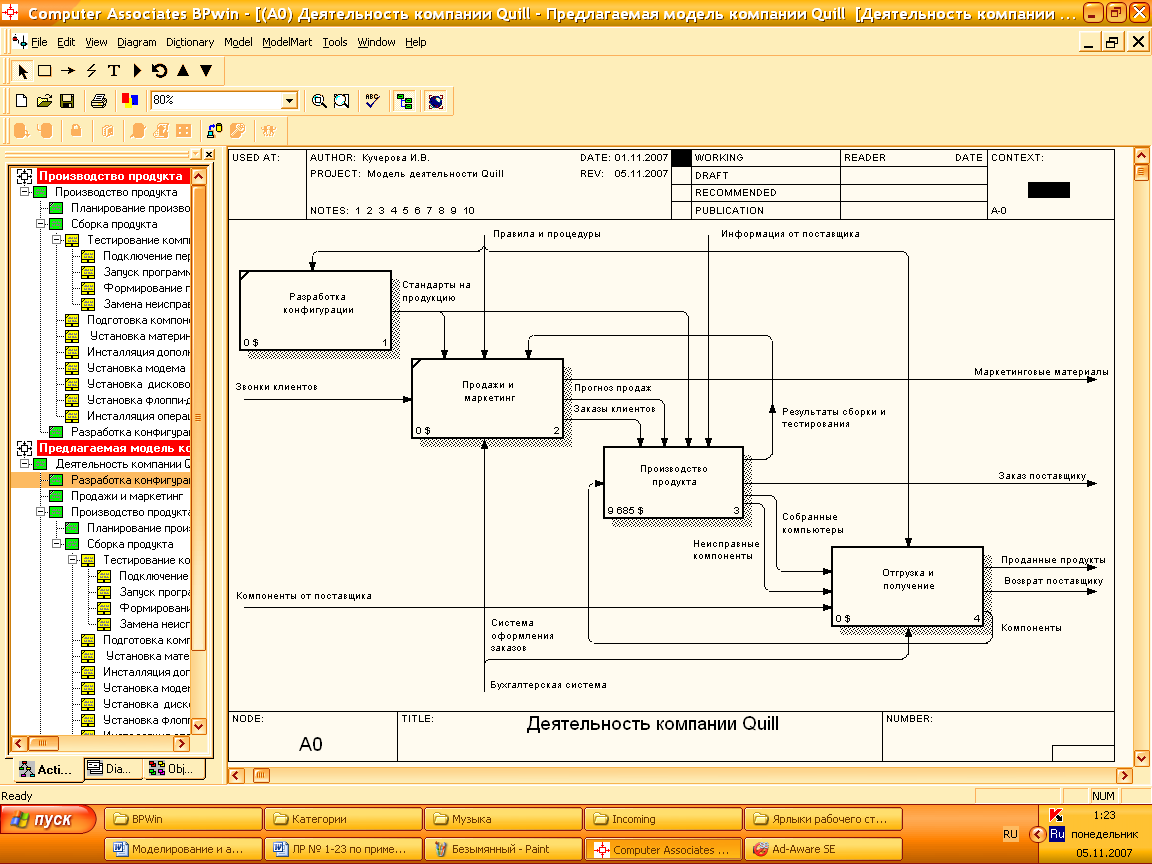Select the squiggle lightning tool
The height and width of the screenshot is (864, 1152).
pos(91,71)
